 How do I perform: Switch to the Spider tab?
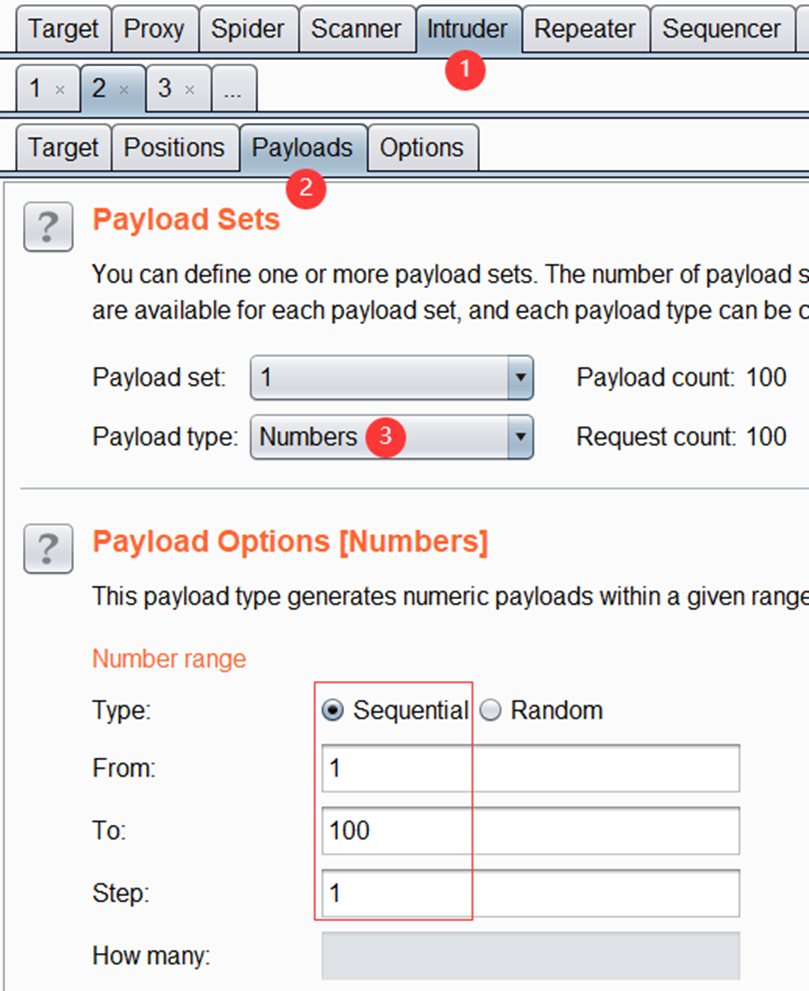point(248,29)
